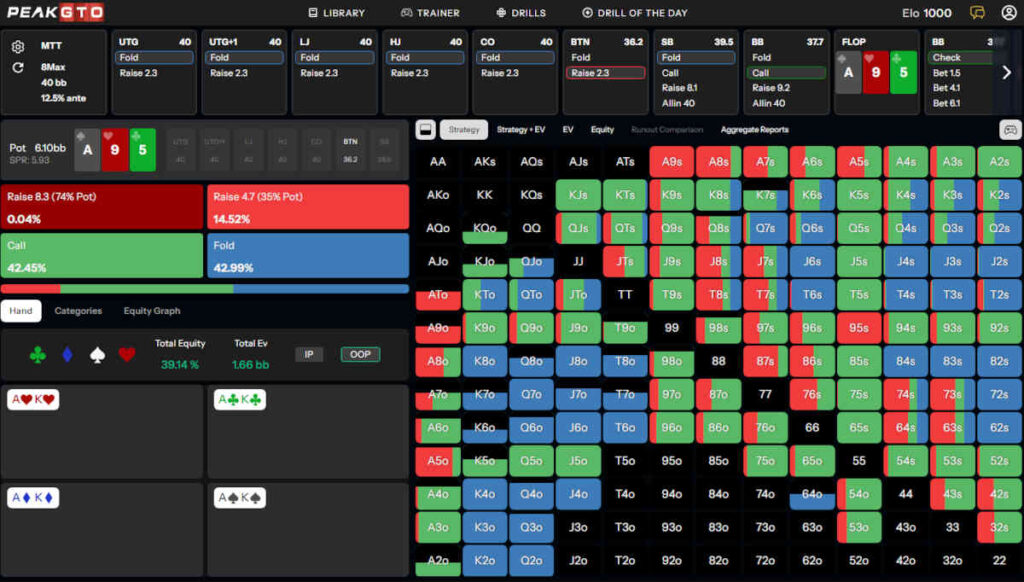
Task: Filter by the blue diamonds suit icon
Action: pyautogui.click(x=68, y=354)
